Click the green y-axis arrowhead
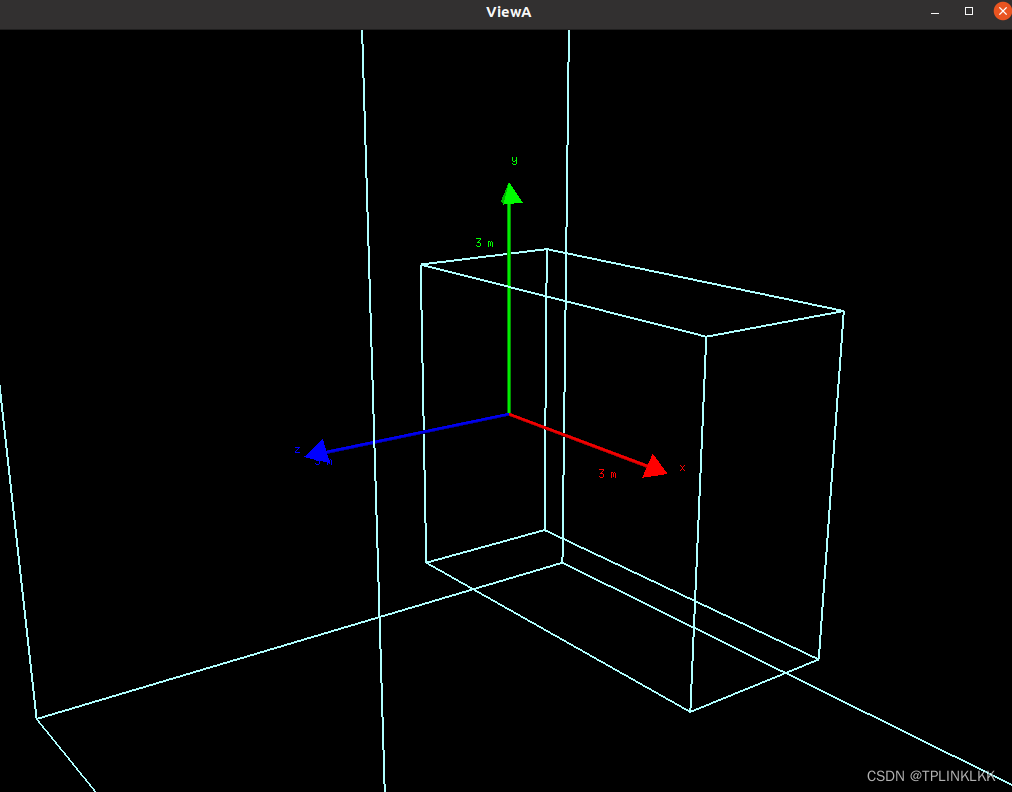This screenshot has width=1012, height=792. [511, 194]
